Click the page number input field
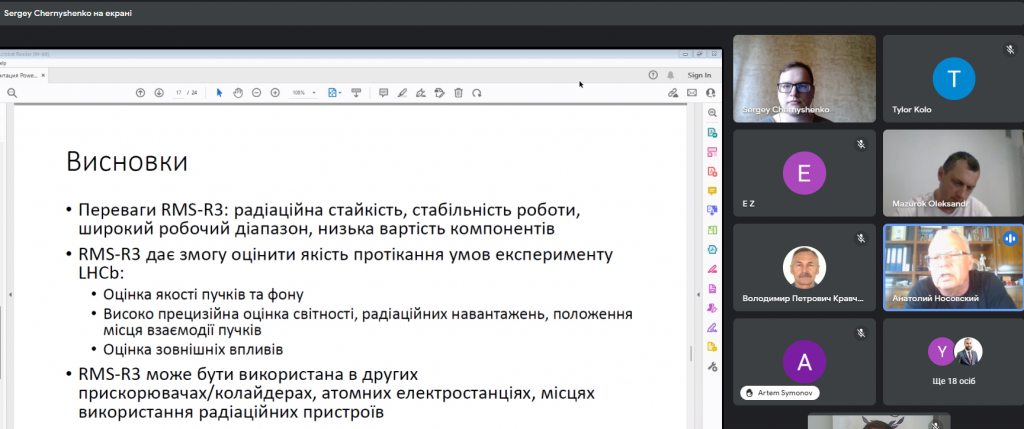1024x429 pixels. (x=178, y=93)
